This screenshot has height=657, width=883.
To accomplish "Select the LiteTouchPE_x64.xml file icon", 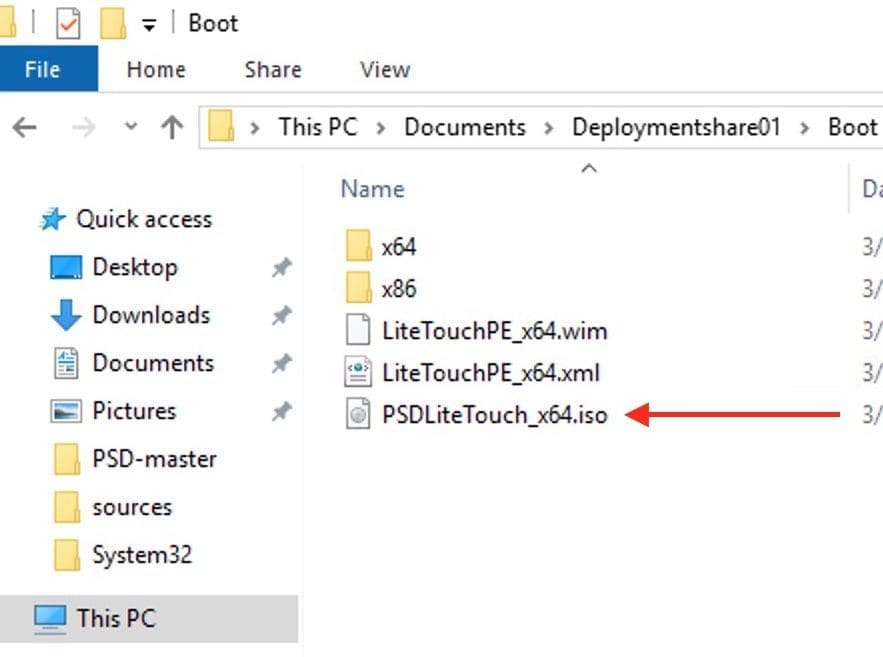I will click(358, 373).
